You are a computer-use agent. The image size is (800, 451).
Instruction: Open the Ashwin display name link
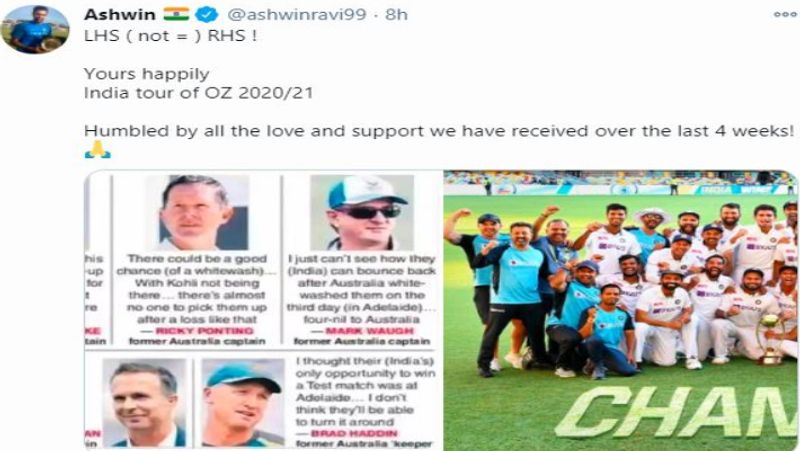click(120, 14)
